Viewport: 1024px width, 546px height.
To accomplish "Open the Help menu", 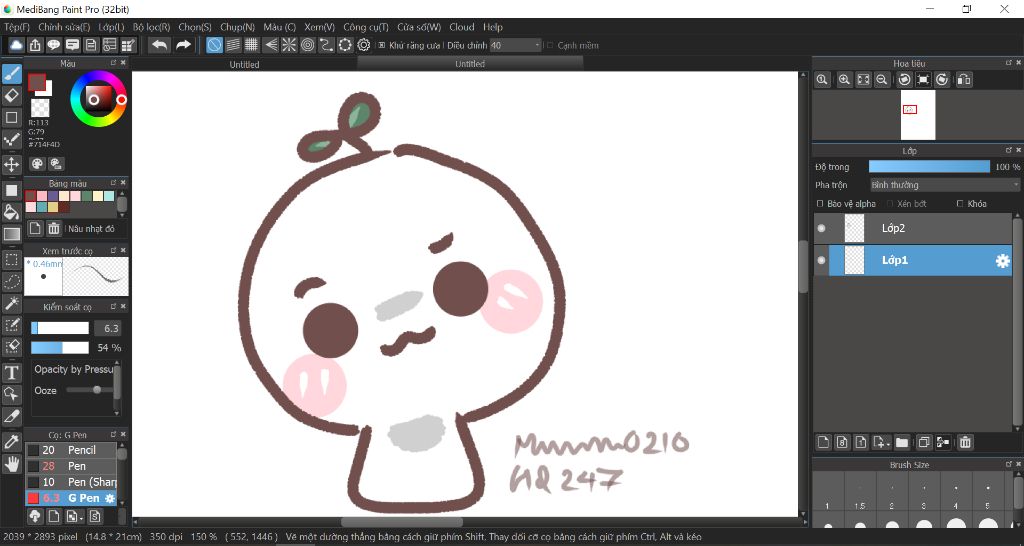I will coord(493,27).
